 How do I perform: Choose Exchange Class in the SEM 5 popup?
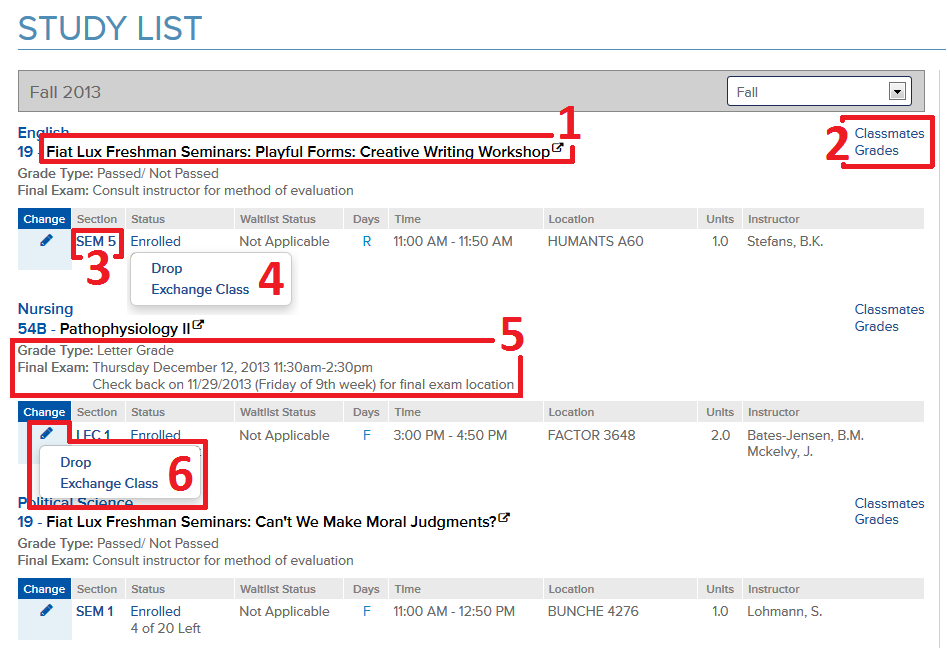tap(200, 289)
